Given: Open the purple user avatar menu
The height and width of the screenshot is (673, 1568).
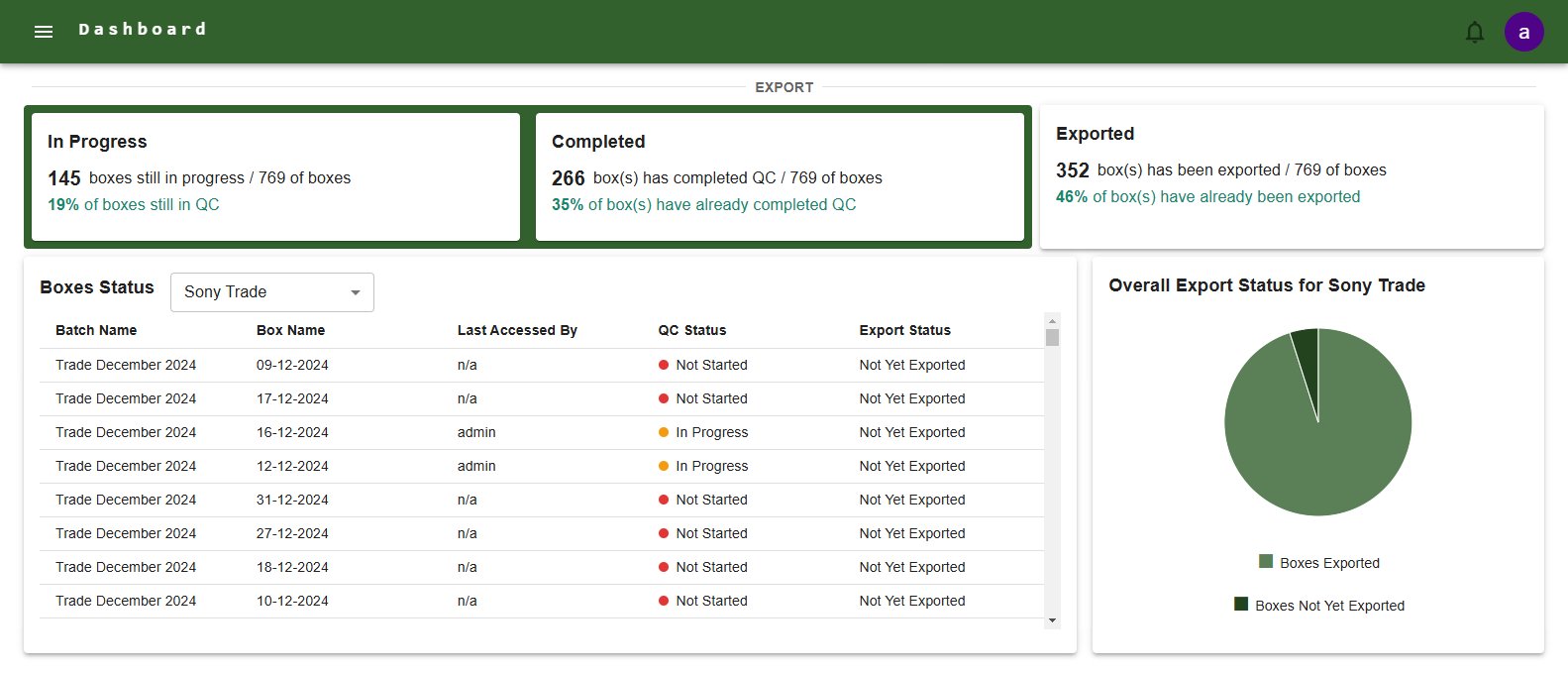Looking at the screenshot, I should point(1523,32).
